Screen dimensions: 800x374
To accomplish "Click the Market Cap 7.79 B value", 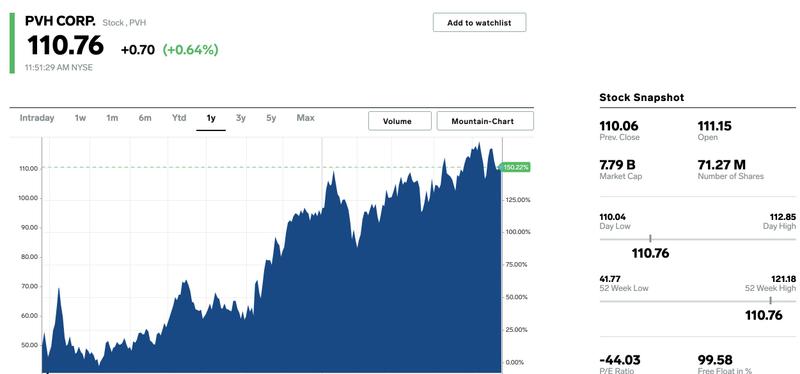I will (x=617, y=165).
